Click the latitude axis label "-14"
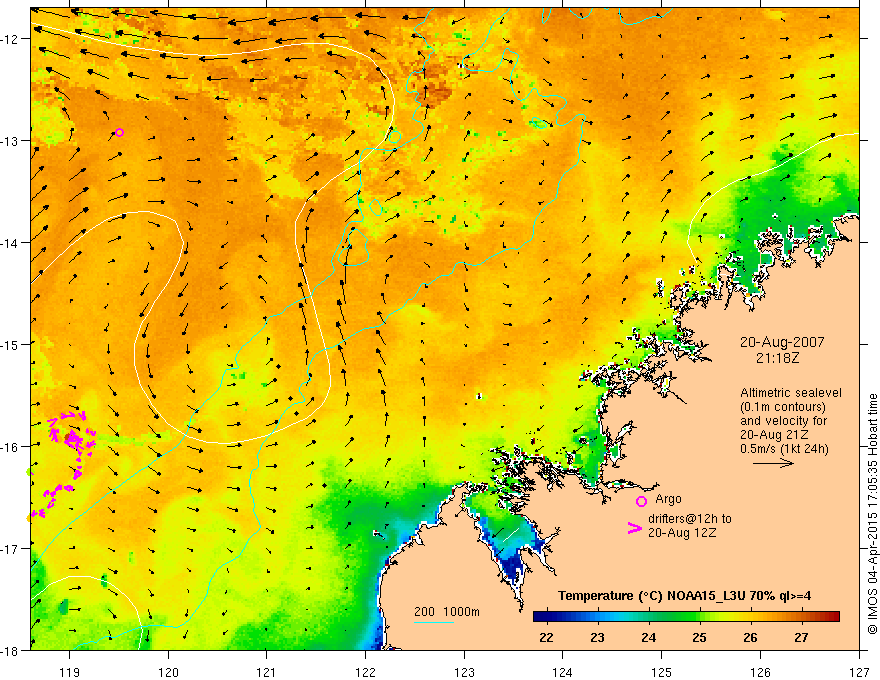The width and height of the screenshot is (880, 680). [x=10, y=243]
